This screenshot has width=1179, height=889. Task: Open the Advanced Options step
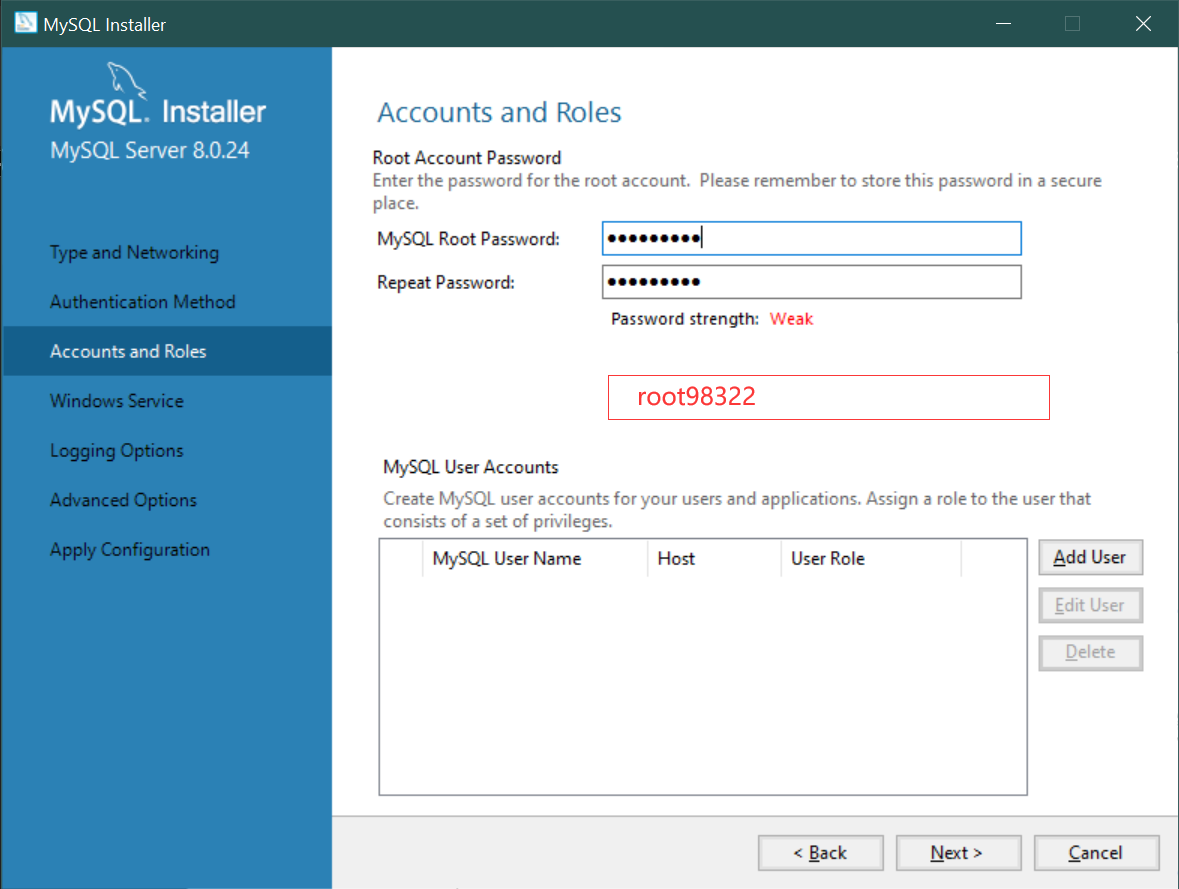point(123,500)
